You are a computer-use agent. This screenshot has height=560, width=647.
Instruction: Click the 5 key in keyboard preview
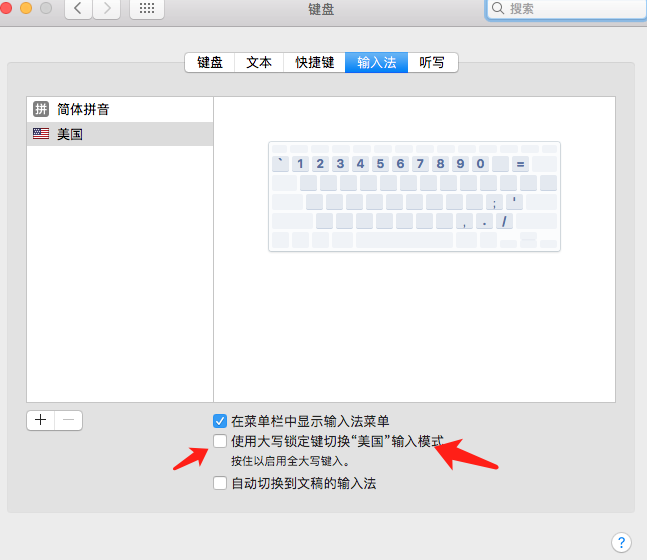pyautogui.click(x=380, y=164)
